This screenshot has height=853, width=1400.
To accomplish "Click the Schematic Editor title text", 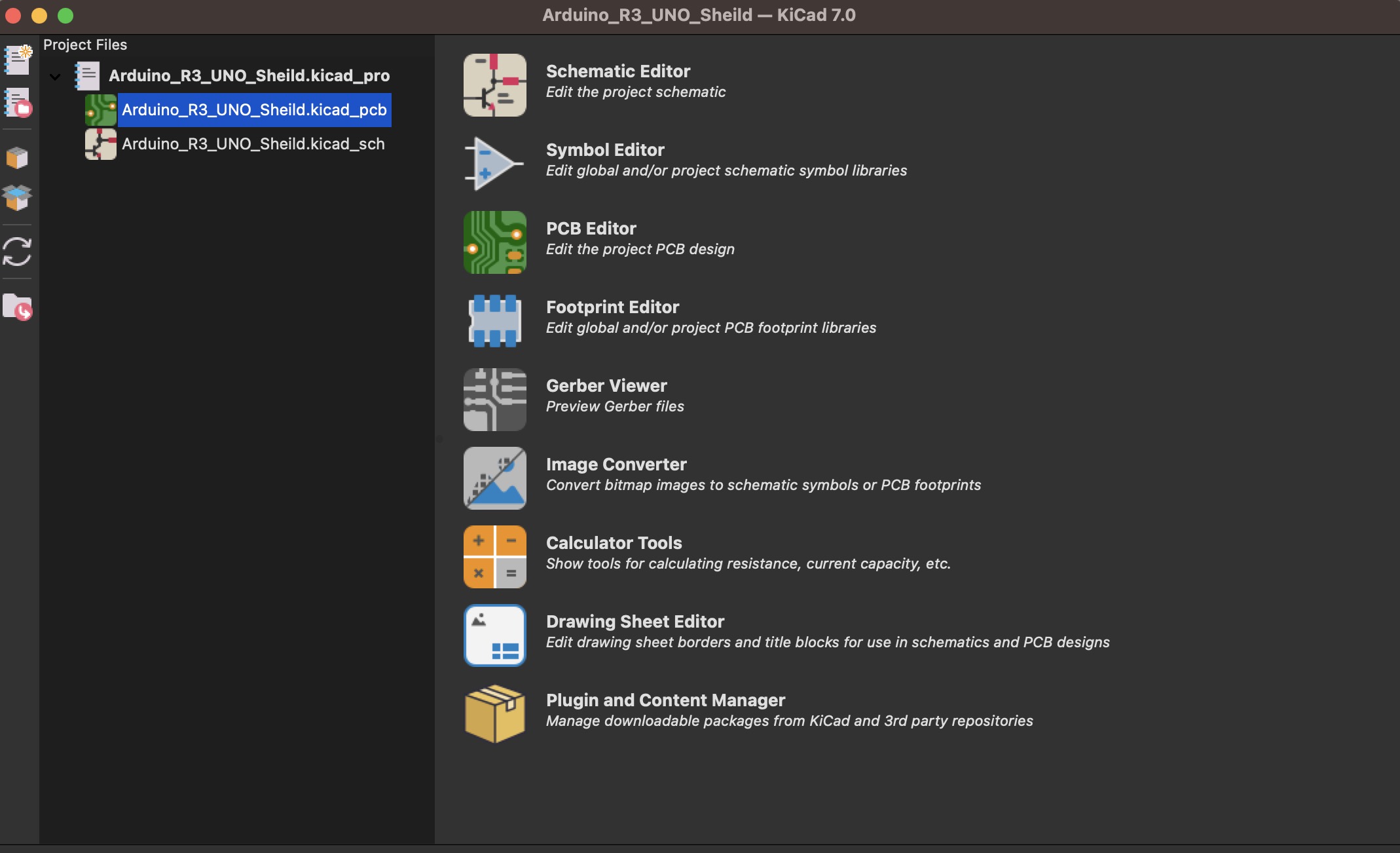I will tap(618, 71).
